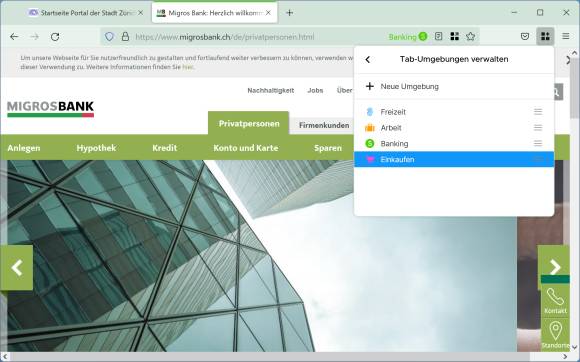This screenshot has height=362, width=580.
Task: Click the Migros Bank logo
Action: (50, 109)
